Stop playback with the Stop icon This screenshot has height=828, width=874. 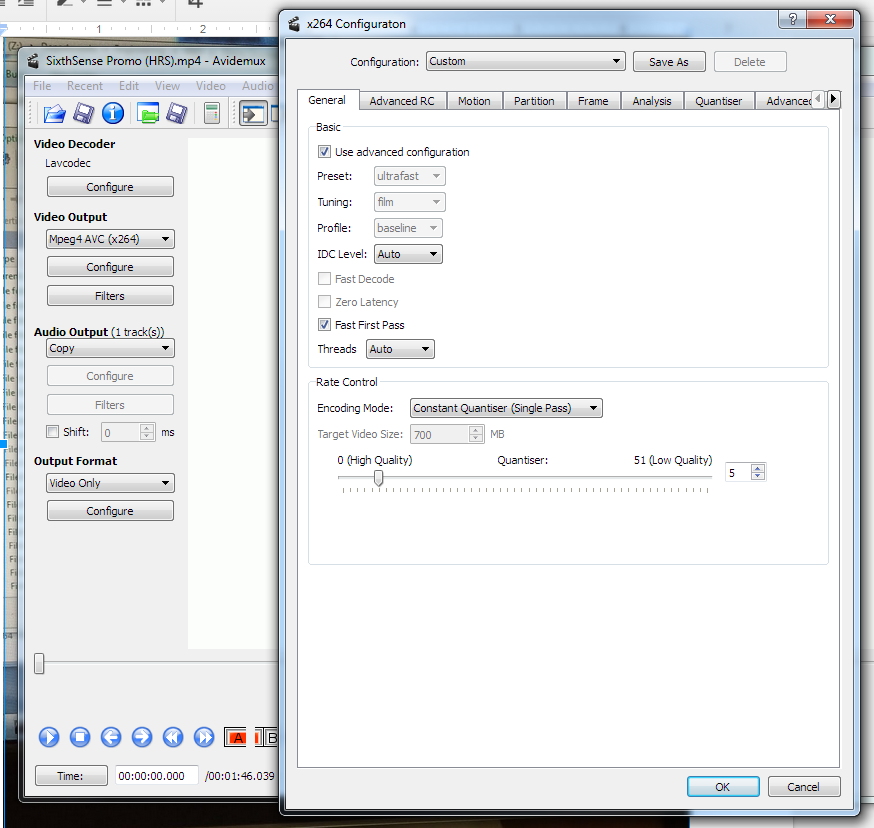tap(80, 738)
